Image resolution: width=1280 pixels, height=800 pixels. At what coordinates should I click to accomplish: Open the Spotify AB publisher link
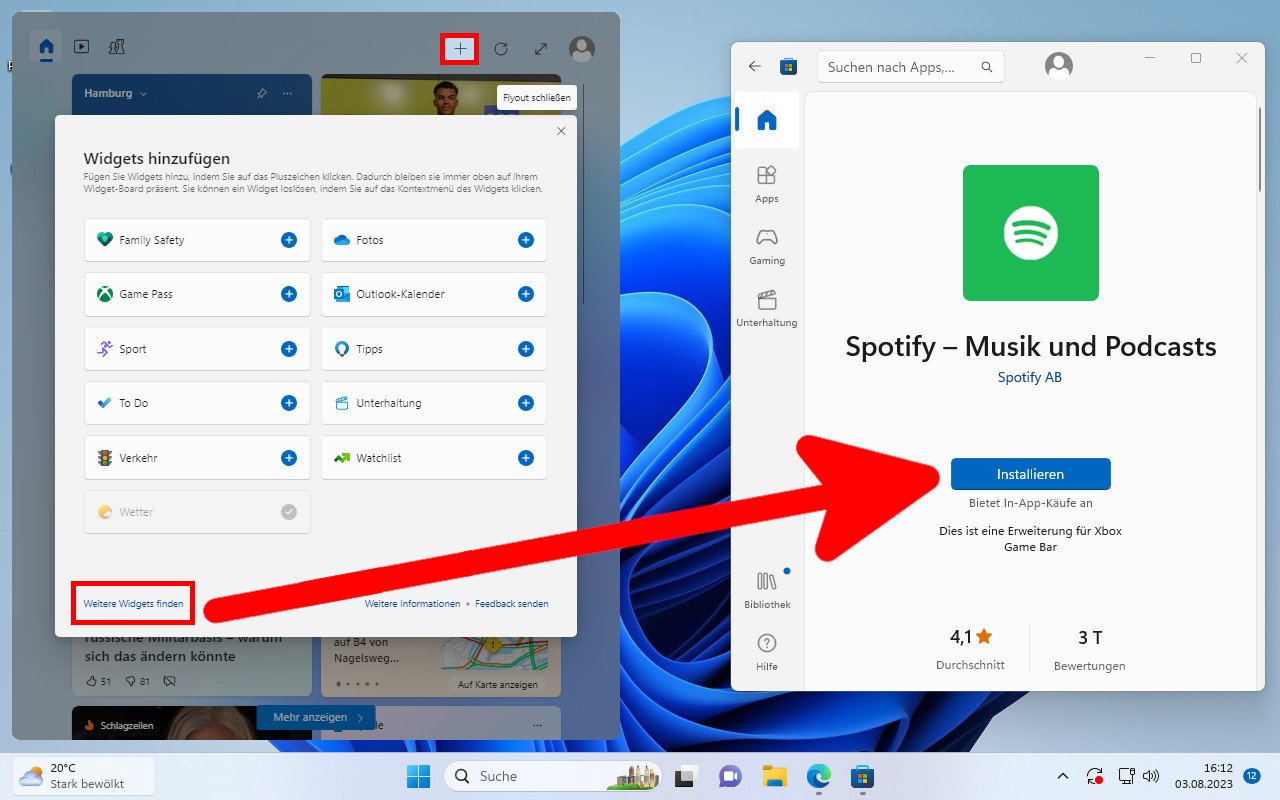tap(1030, 377)
